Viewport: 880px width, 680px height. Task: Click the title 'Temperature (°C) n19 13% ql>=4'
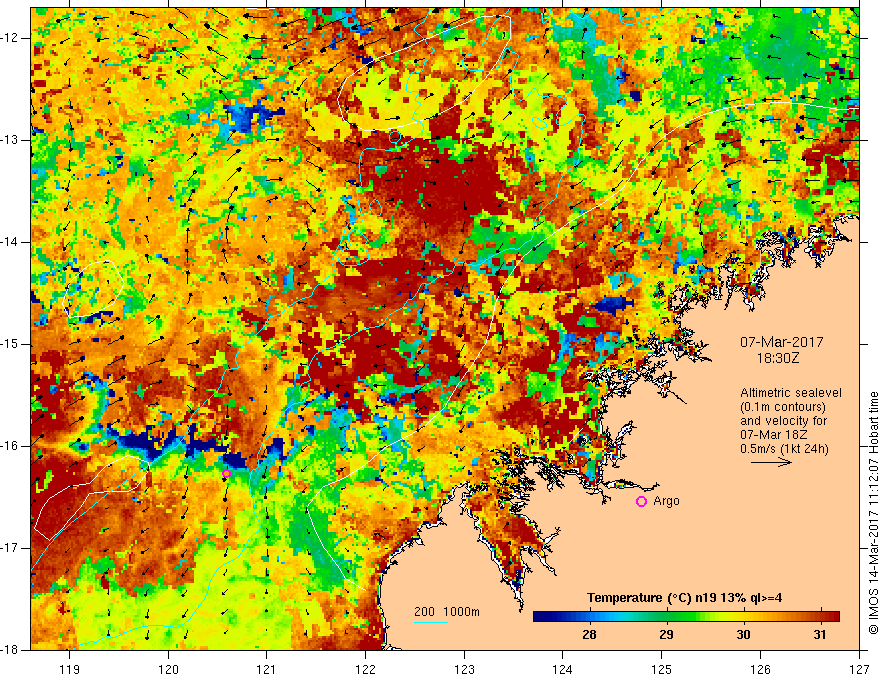click(684, 598)
